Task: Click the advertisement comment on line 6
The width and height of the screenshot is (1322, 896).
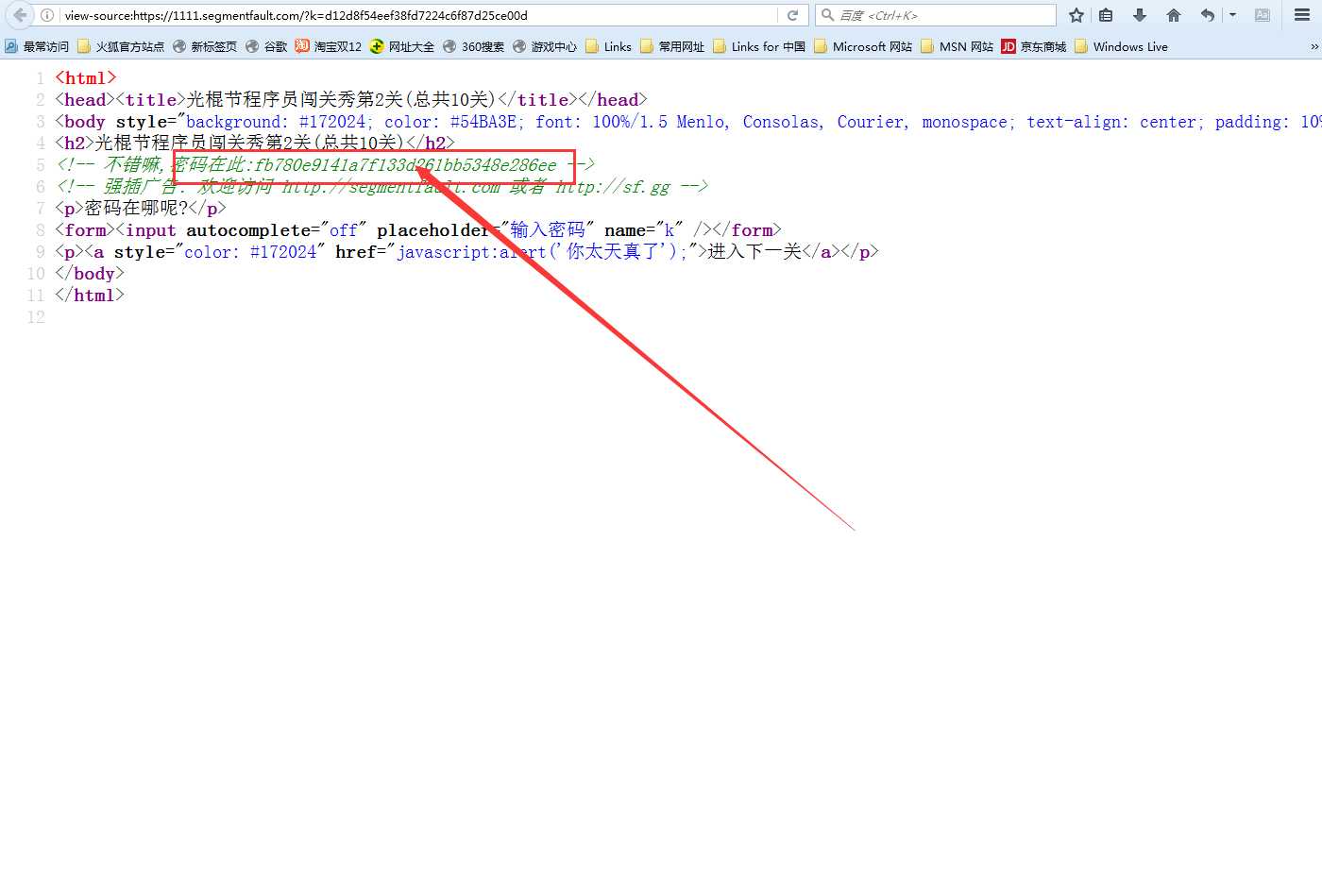Action: tap(381, 187)
